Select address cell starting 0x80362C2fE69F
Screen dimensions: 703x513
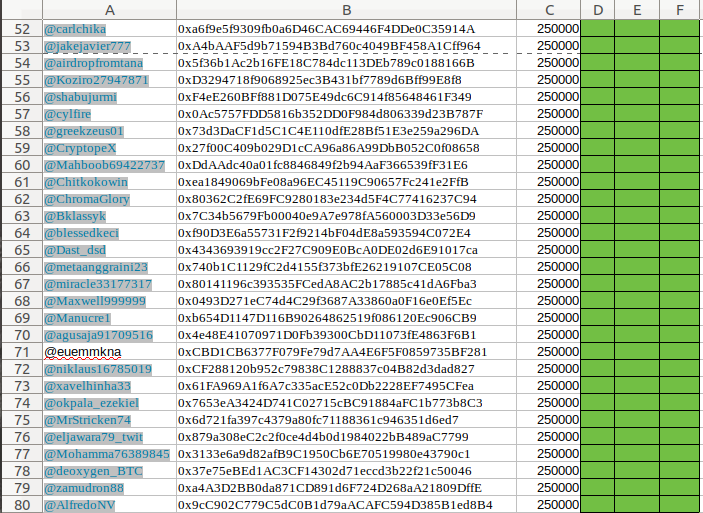pyautogui.click(x=346, y=199)
